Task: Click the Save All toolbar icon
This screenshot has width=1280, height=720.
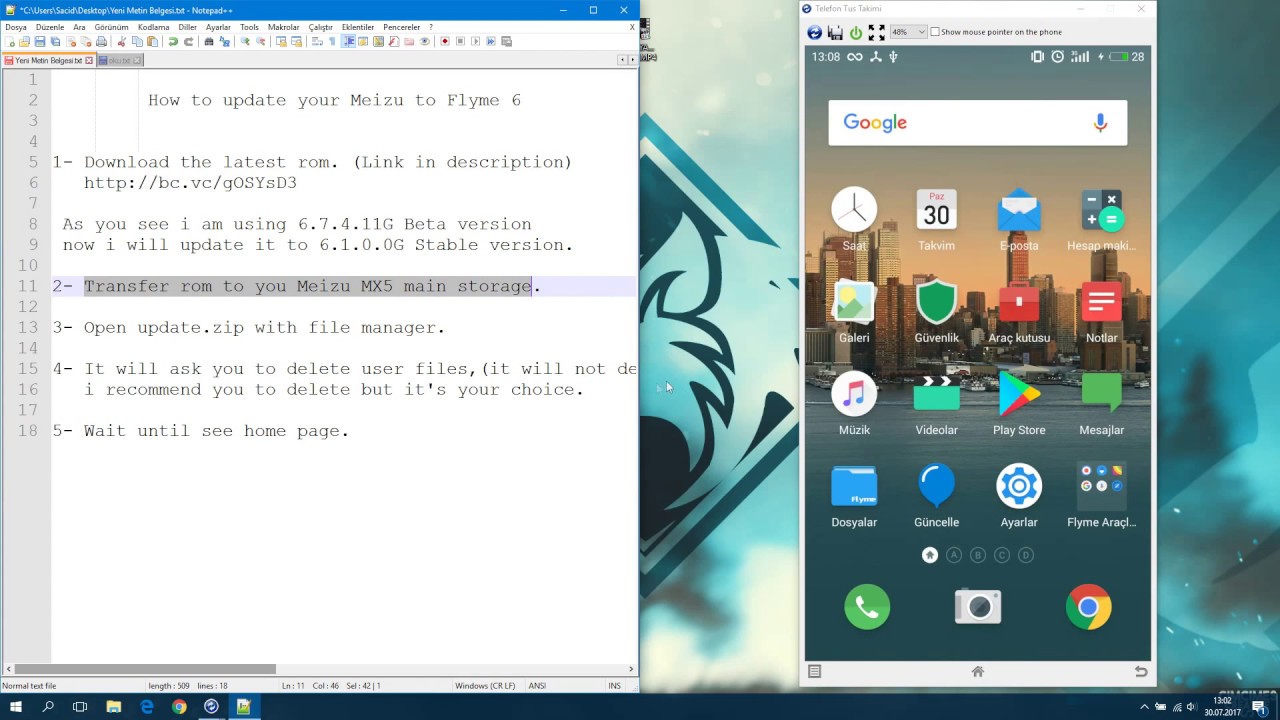Action: coord(55,42)
